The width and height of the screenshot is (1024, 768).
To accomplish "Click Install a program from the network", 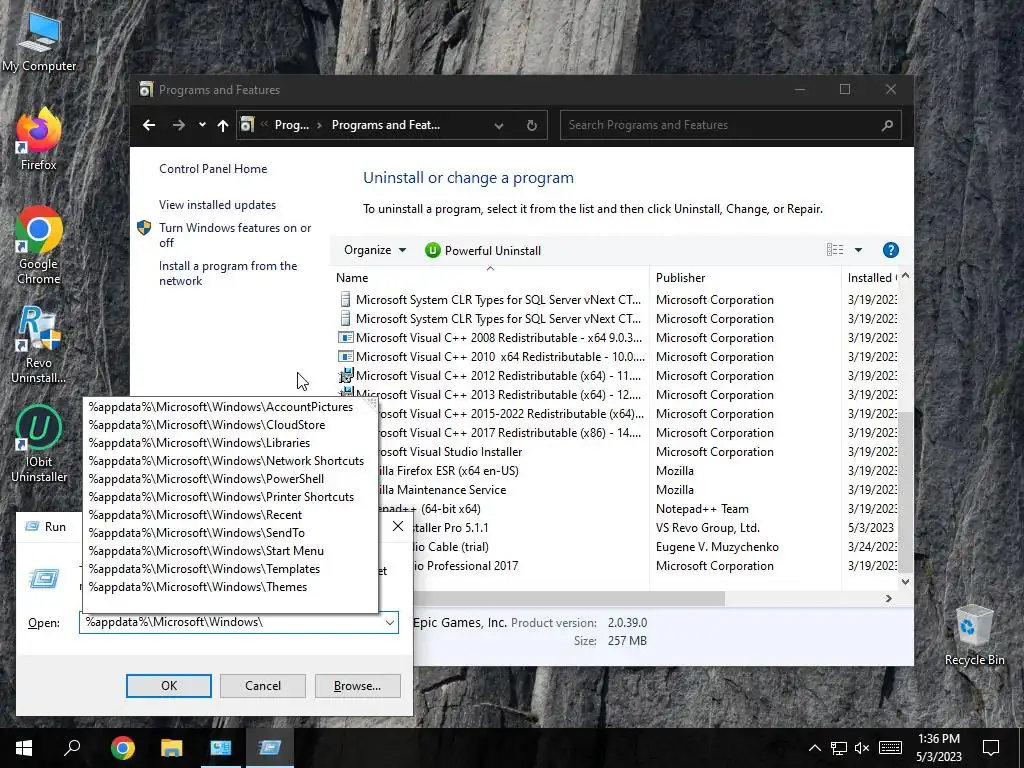I will click(x=228, y=273).
